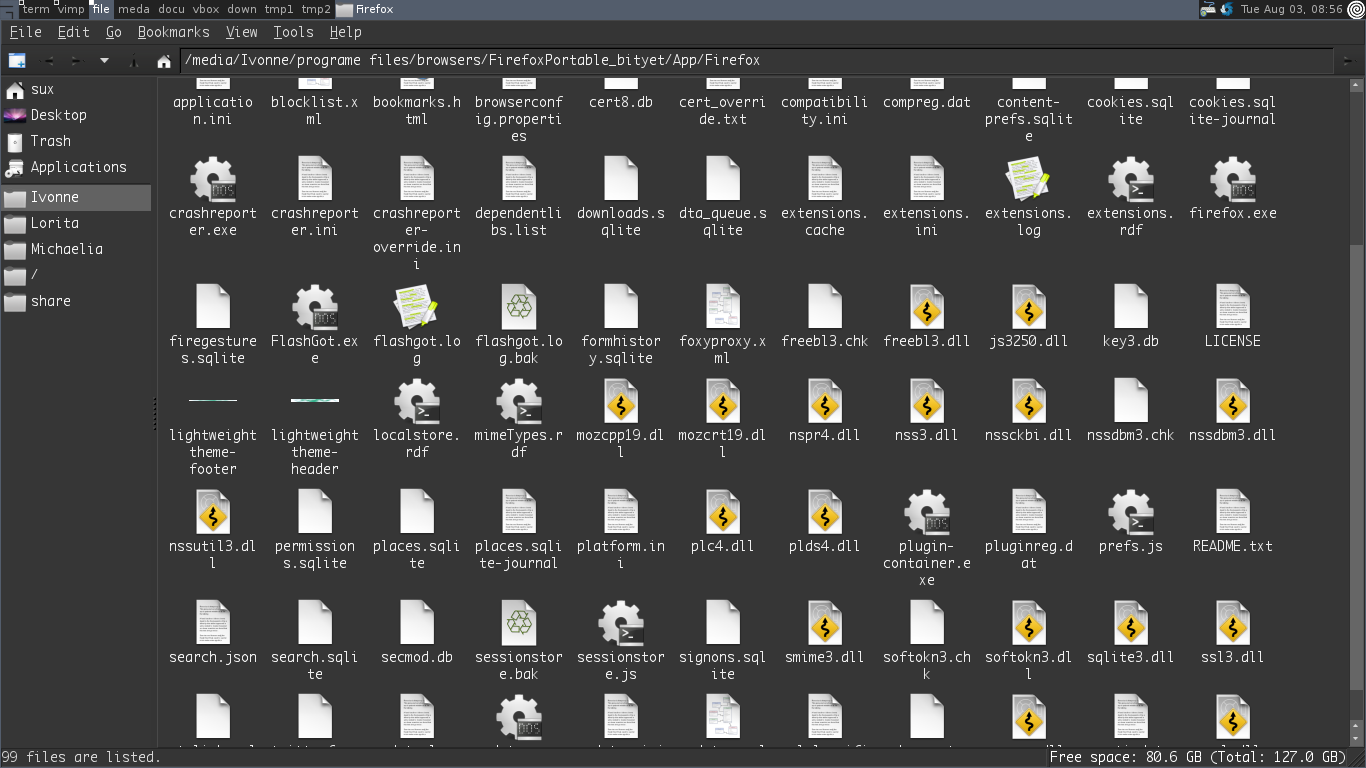Open Desktop from the side pane
This screenshot has height=768, width=1366.
pos(76,115)
